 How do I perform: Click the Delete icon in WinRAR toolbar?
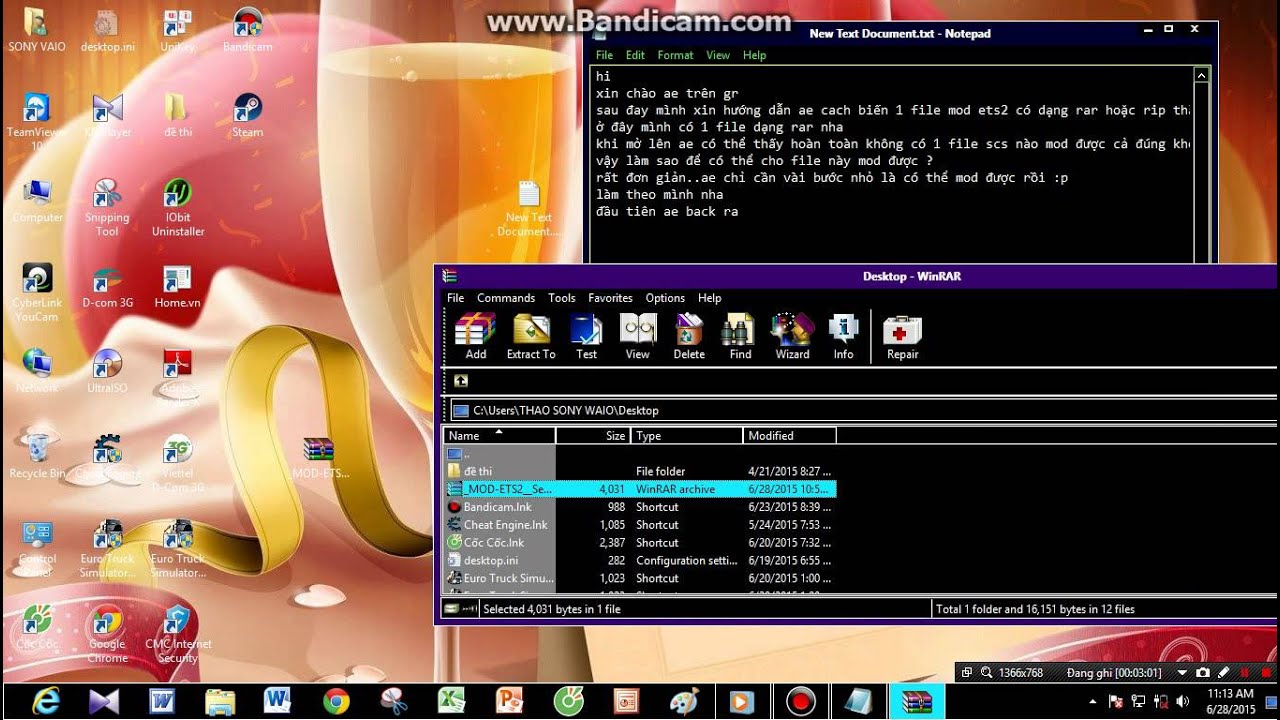[x=689, y=336]
